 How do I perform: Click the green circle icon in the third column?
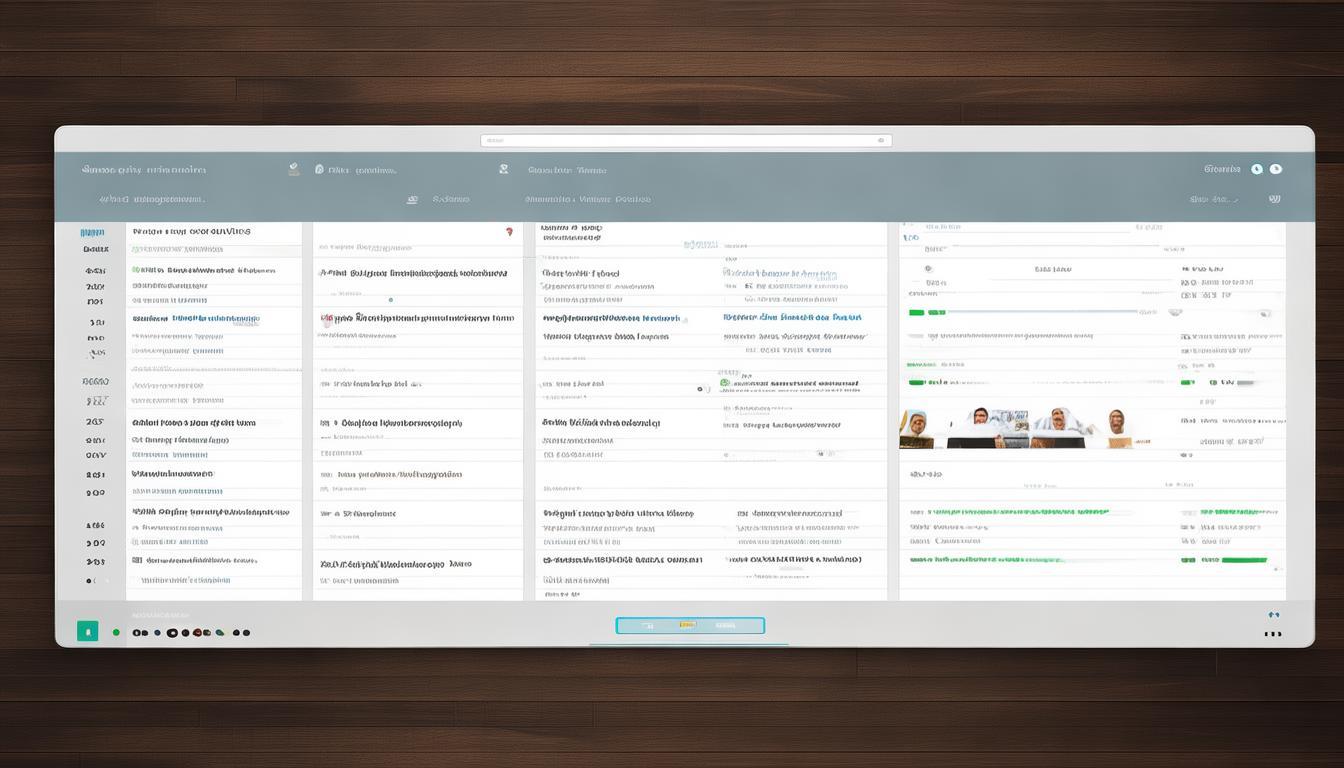tap(724, 383)
